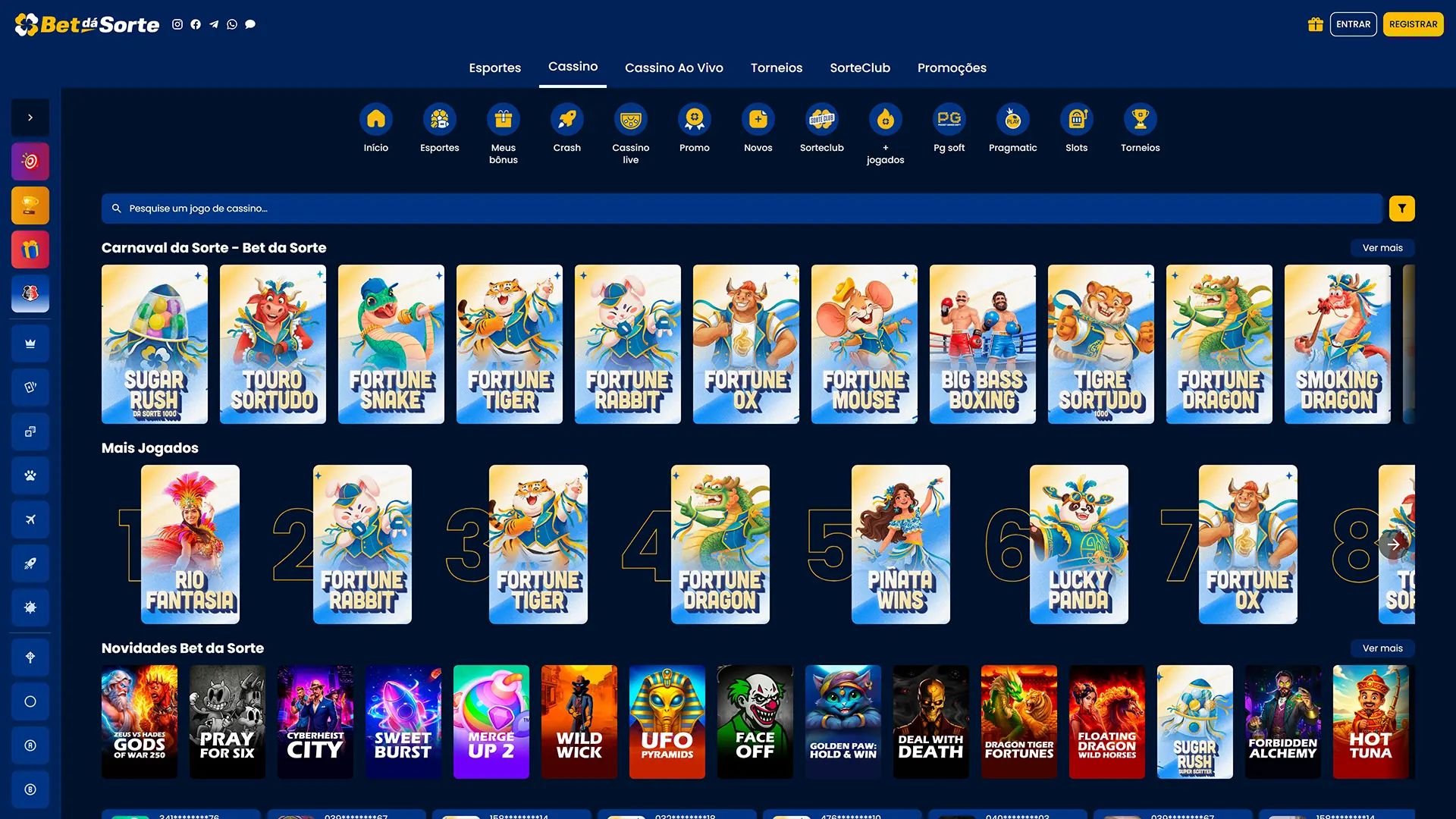1456x819 pixels.
Task: Open the Torneios tab
Action: pyautogui.click(x=777, y=68)
